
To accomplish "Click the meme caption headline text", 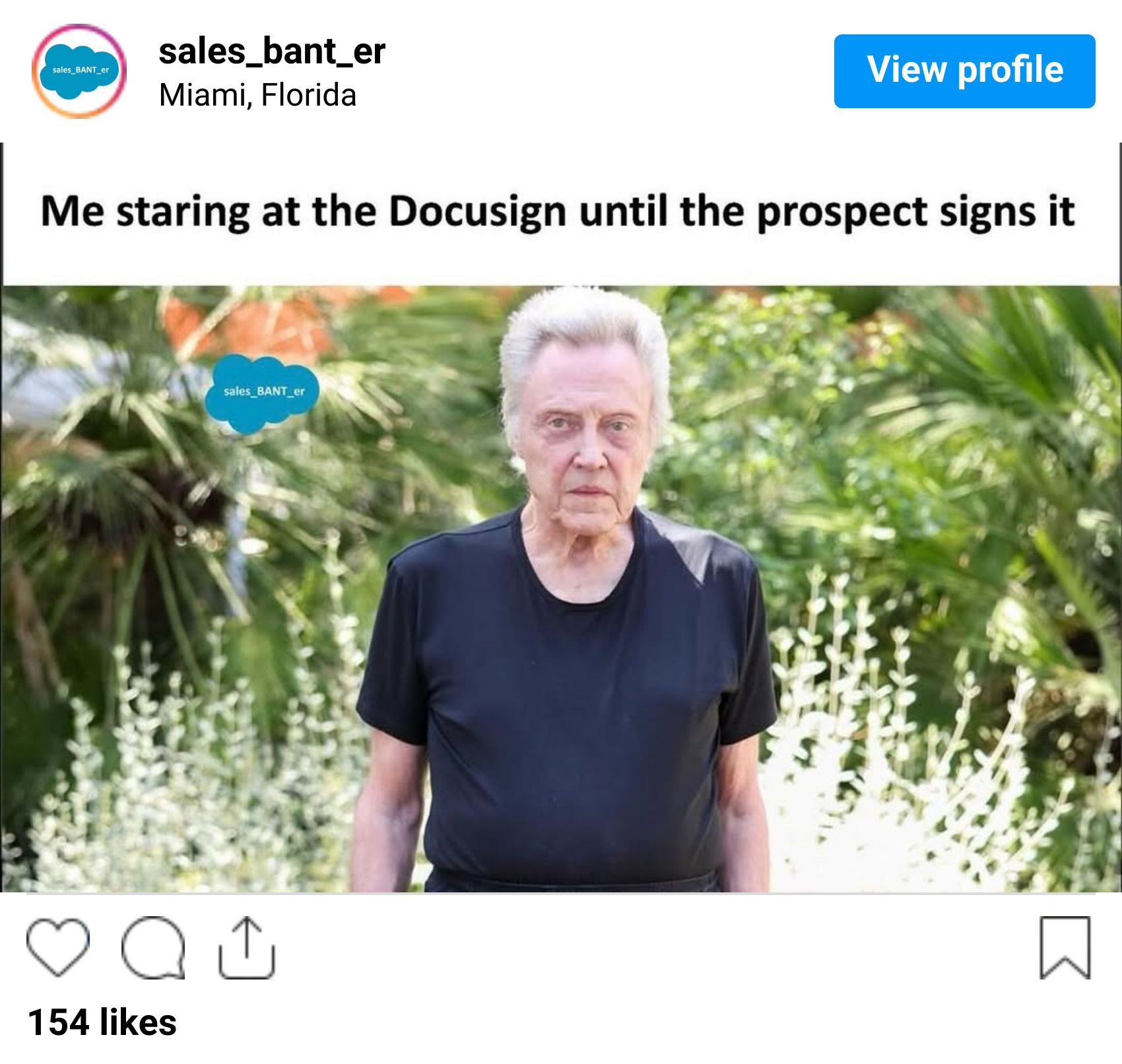I will click(x=558, y=213).
